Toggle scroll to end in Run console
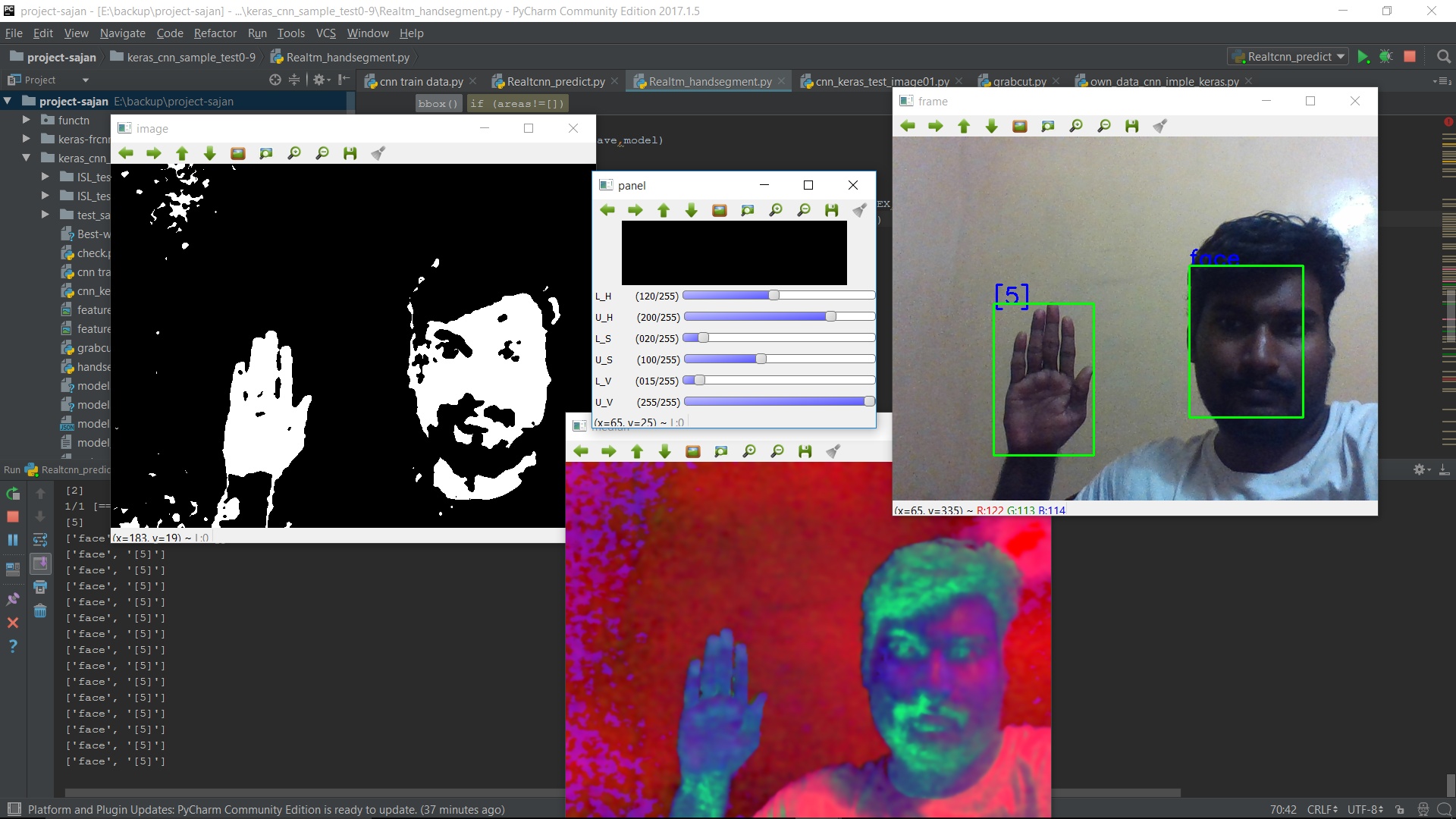Screen dimensions: 1456x819 click(40, 563)
